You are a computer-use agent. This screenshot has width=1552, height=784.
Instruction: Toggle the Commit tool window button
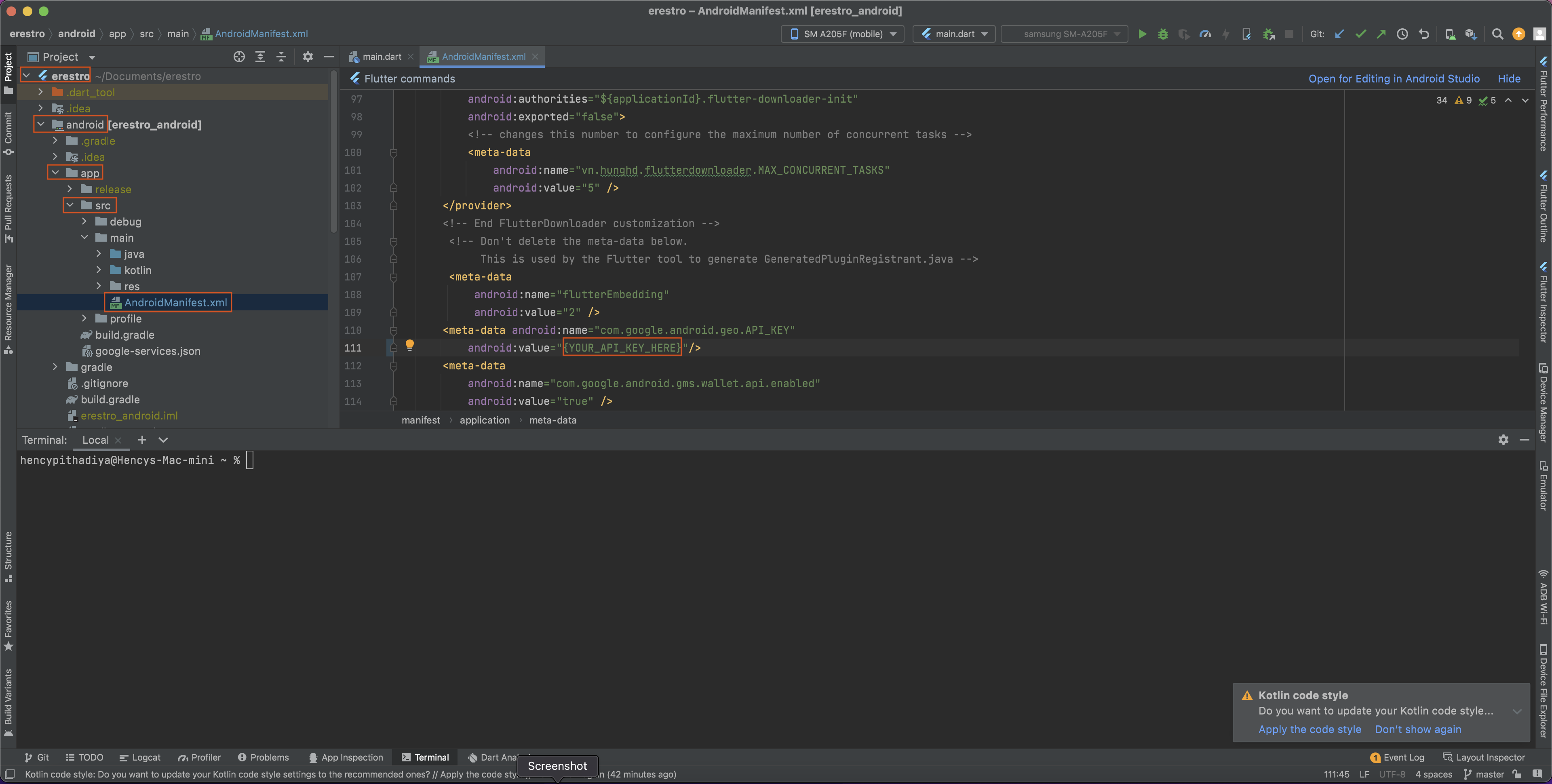point(8,133)
